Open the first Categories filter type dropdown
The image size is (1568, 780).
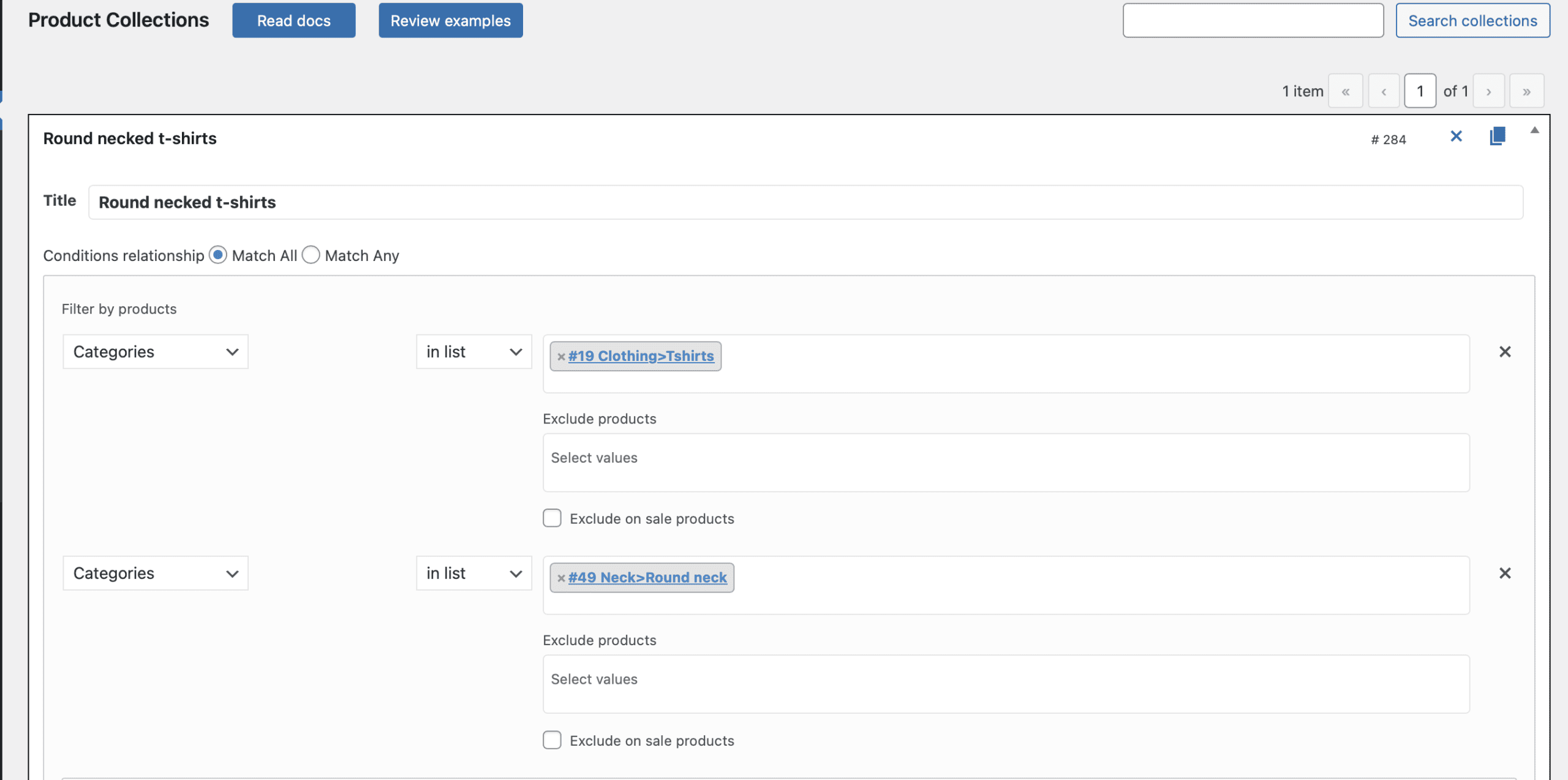156,352
